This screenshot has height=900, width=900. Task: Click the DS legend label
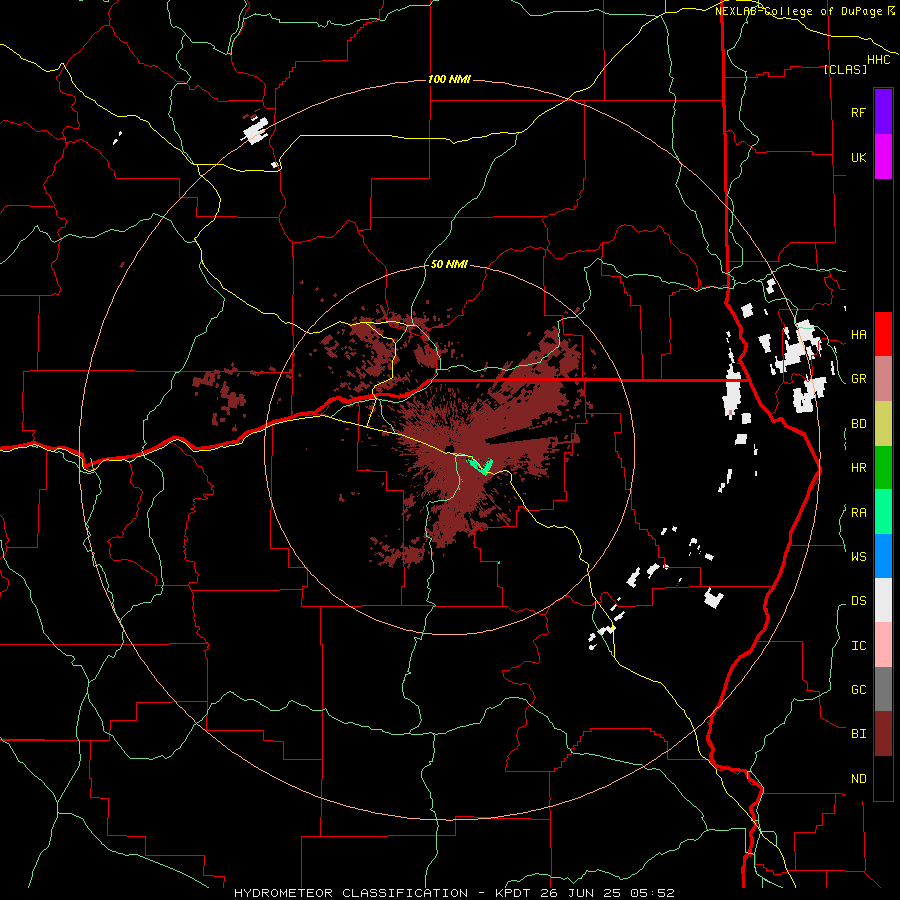pyautogui.click(x=858, y=601)
